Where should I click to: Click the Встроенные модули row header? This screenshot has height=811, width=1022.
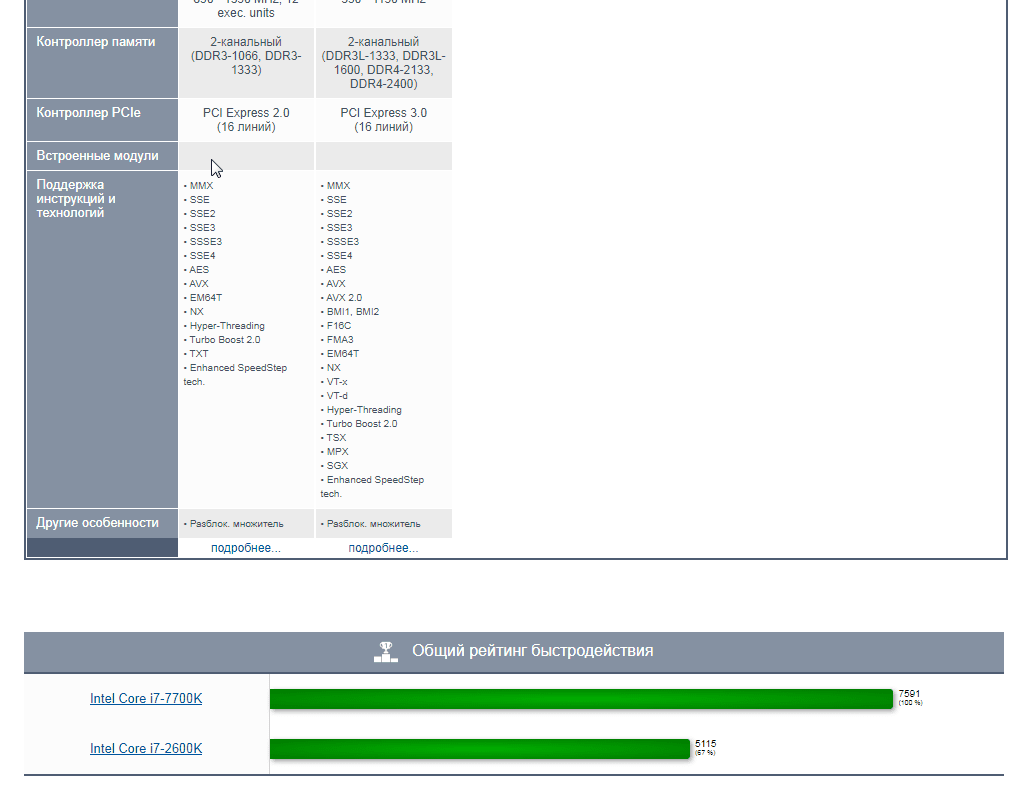tap(102, 156)
